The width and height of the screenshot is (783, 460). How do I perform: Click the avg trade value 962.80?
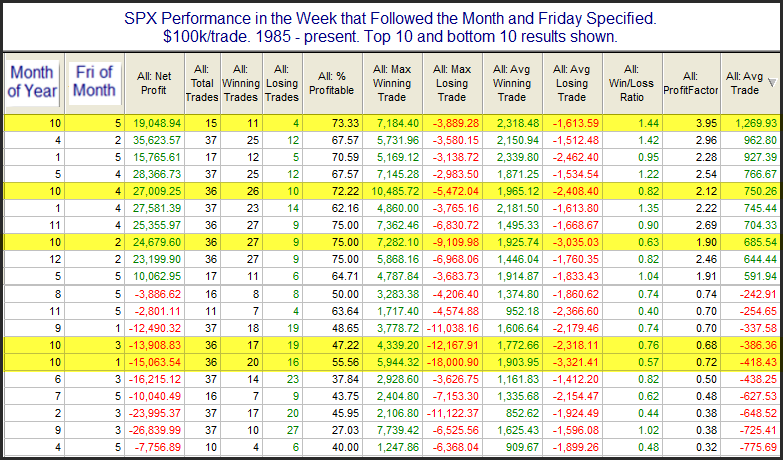761,140
